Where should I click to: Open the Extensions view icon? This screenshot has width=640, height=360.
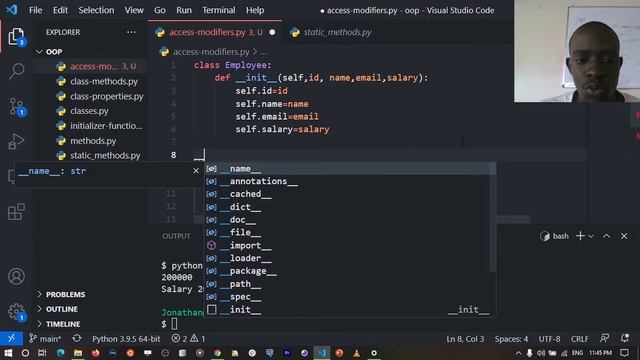16,212
